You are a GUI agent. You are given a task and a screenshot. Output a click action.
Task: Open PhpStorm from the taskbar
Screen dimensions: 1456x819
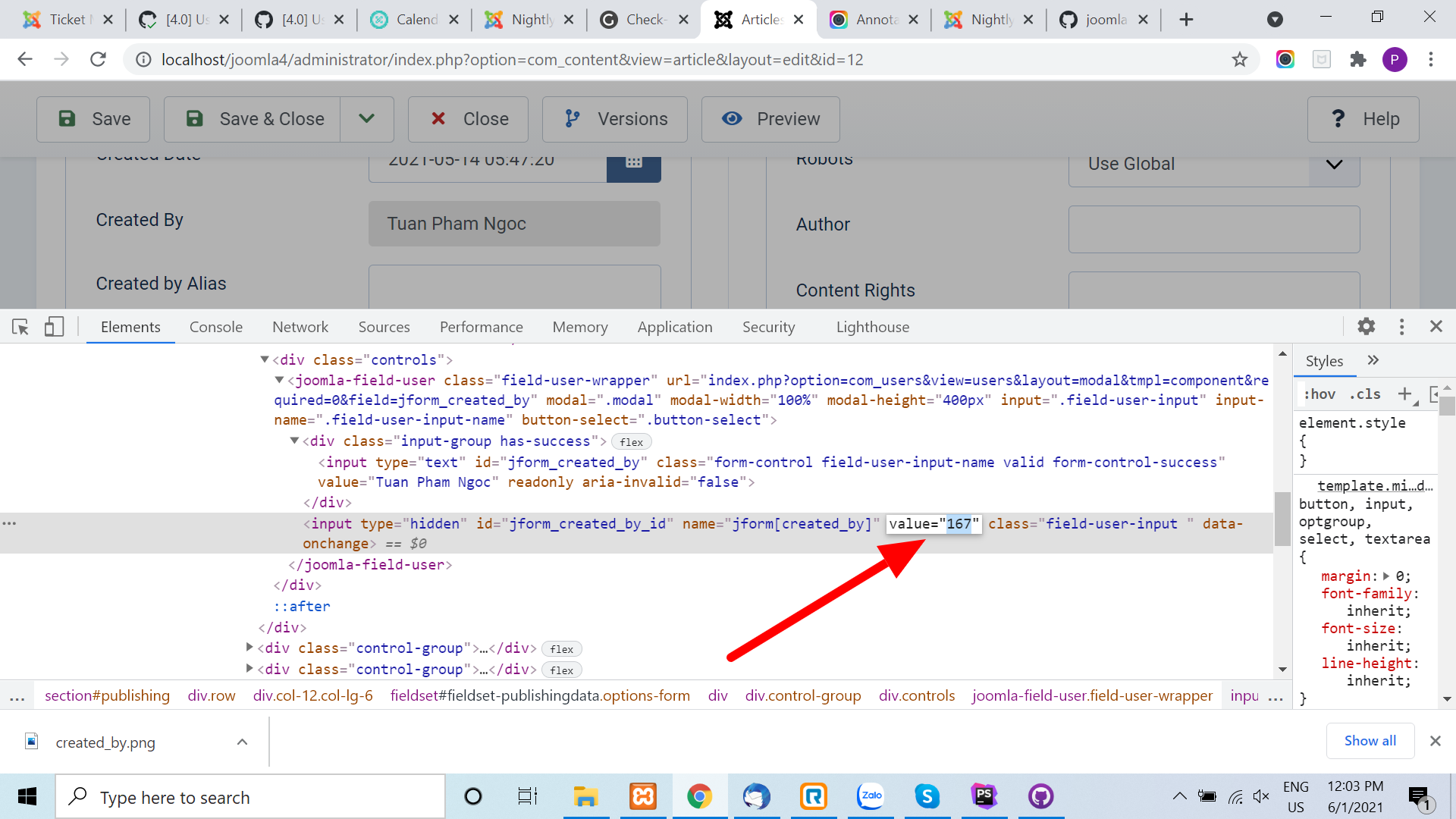point(984,797)
